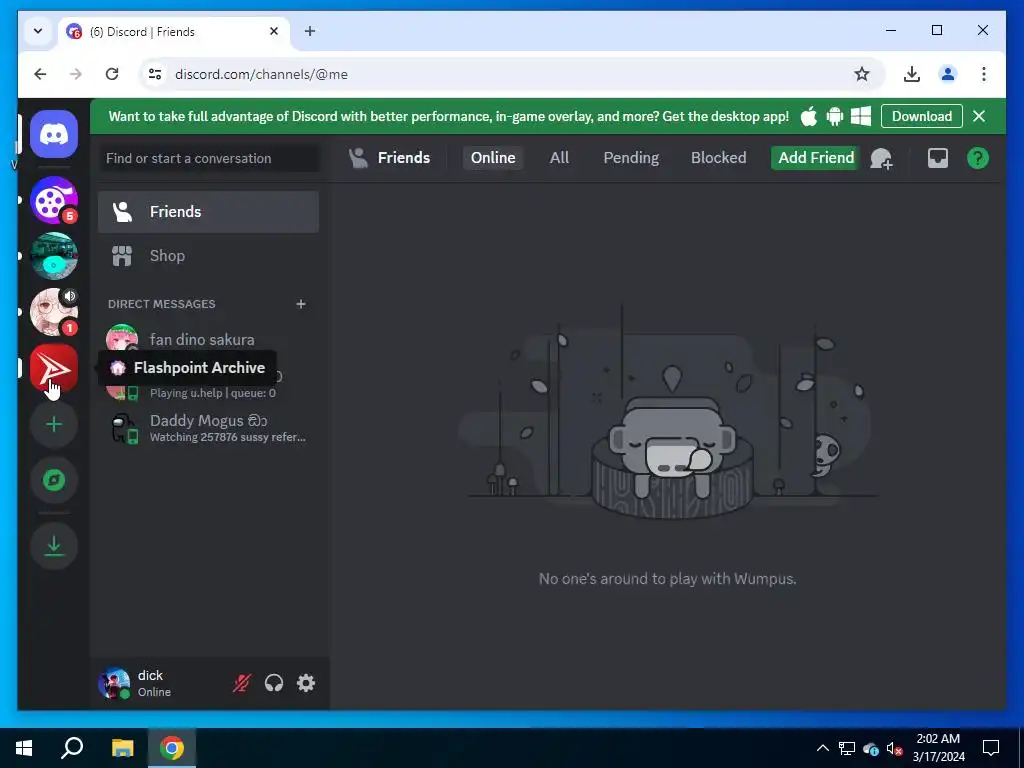Open the Inbox icon
Viewport: 1024px width, 768px height.
click(x=938, y=158)
